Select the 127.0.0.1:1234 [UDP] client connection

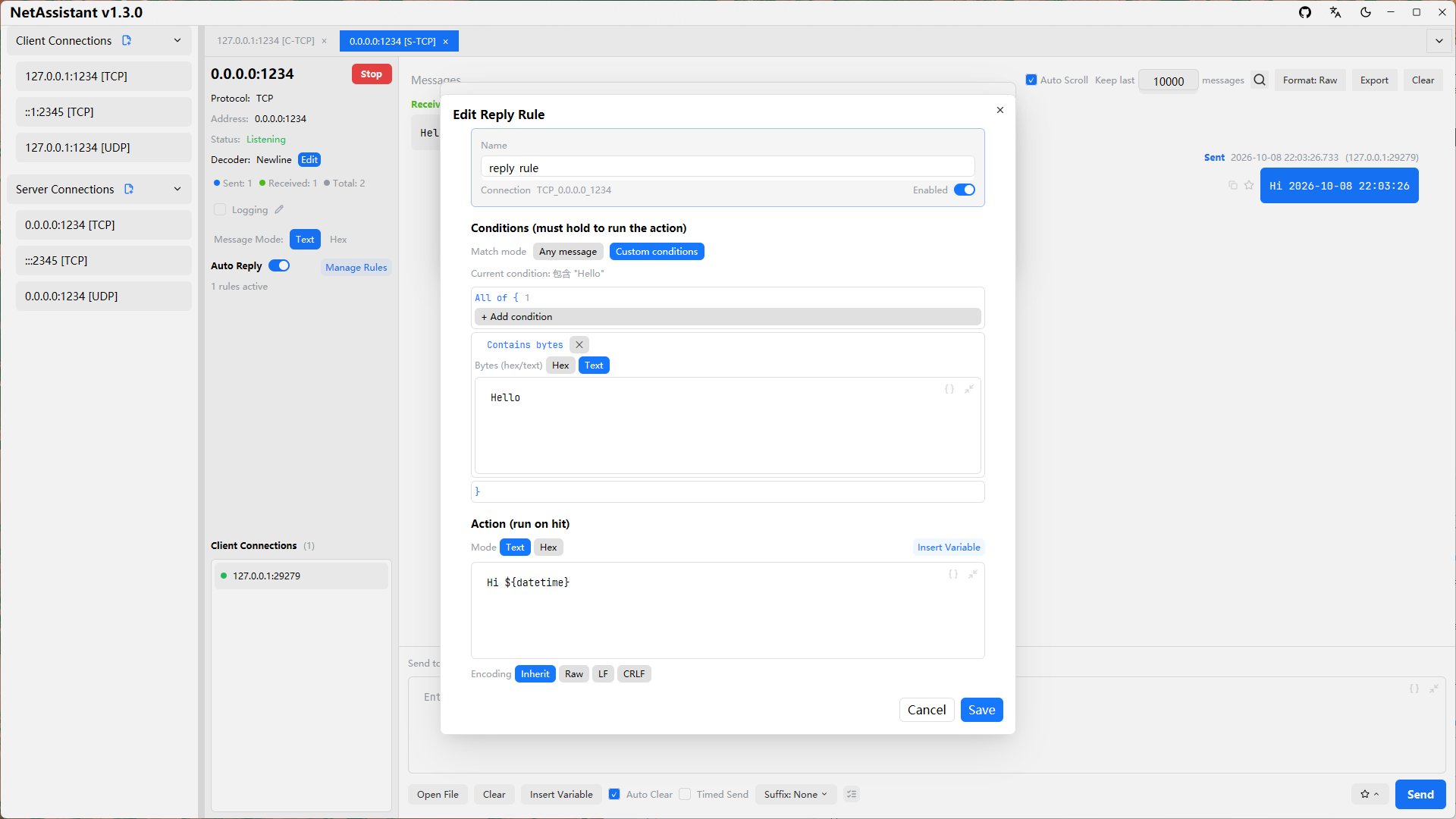click(x=104, y=147)
